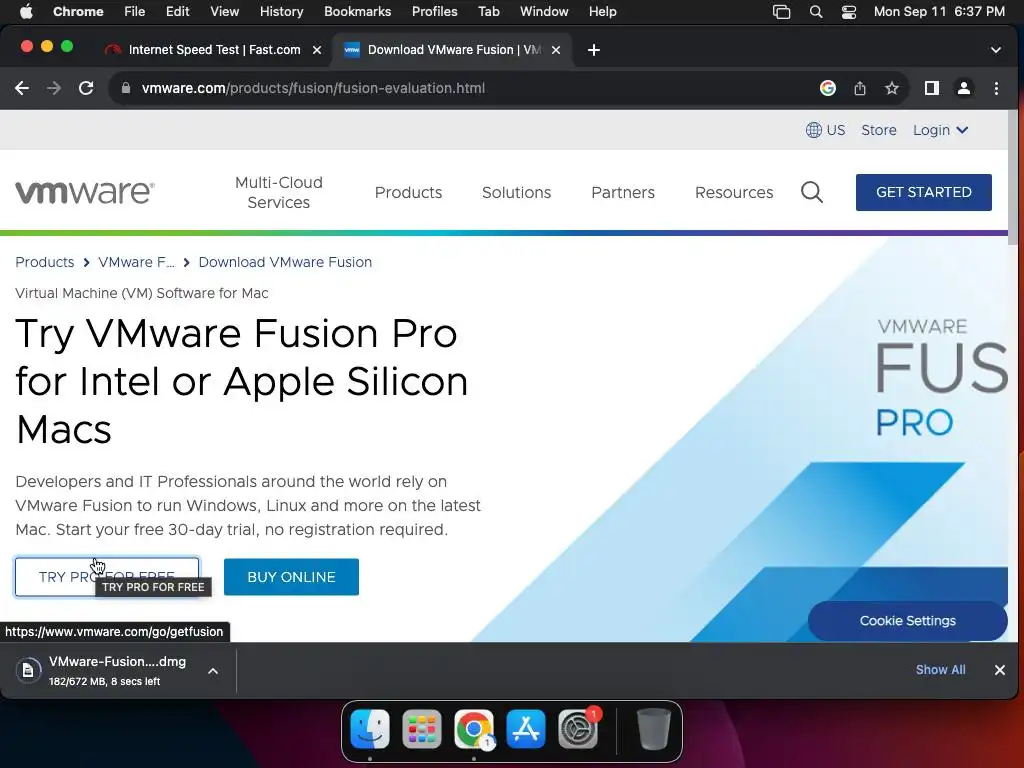Open the File menu
The width and height of the screenshot is (1024, 768).
[135, 11]
